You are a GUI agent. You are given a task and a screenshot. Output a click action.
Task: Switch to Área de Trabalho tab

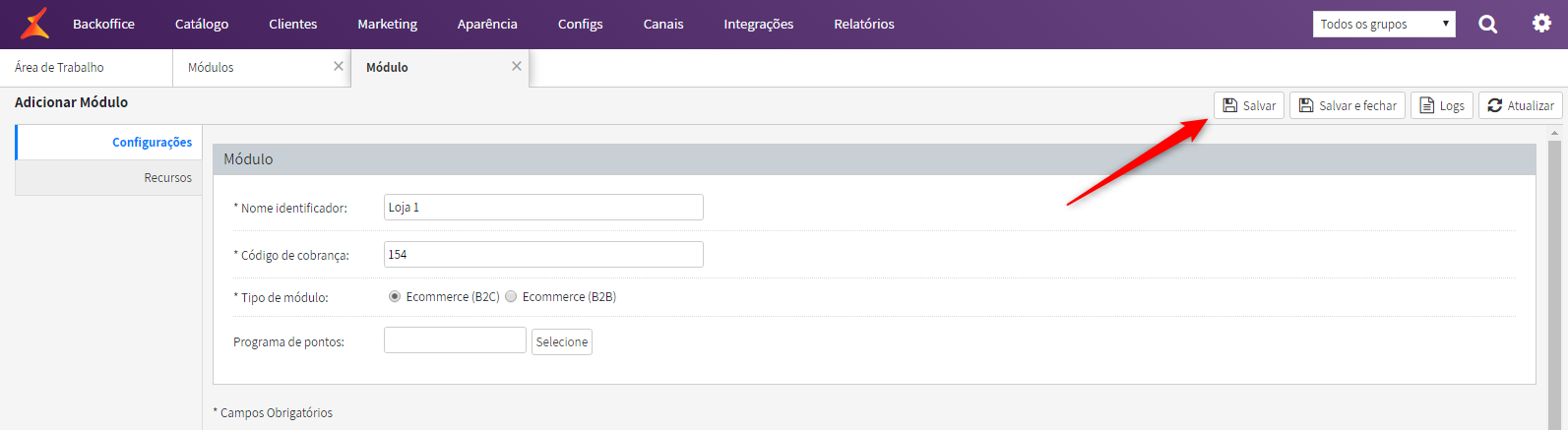tap(87, 67)
